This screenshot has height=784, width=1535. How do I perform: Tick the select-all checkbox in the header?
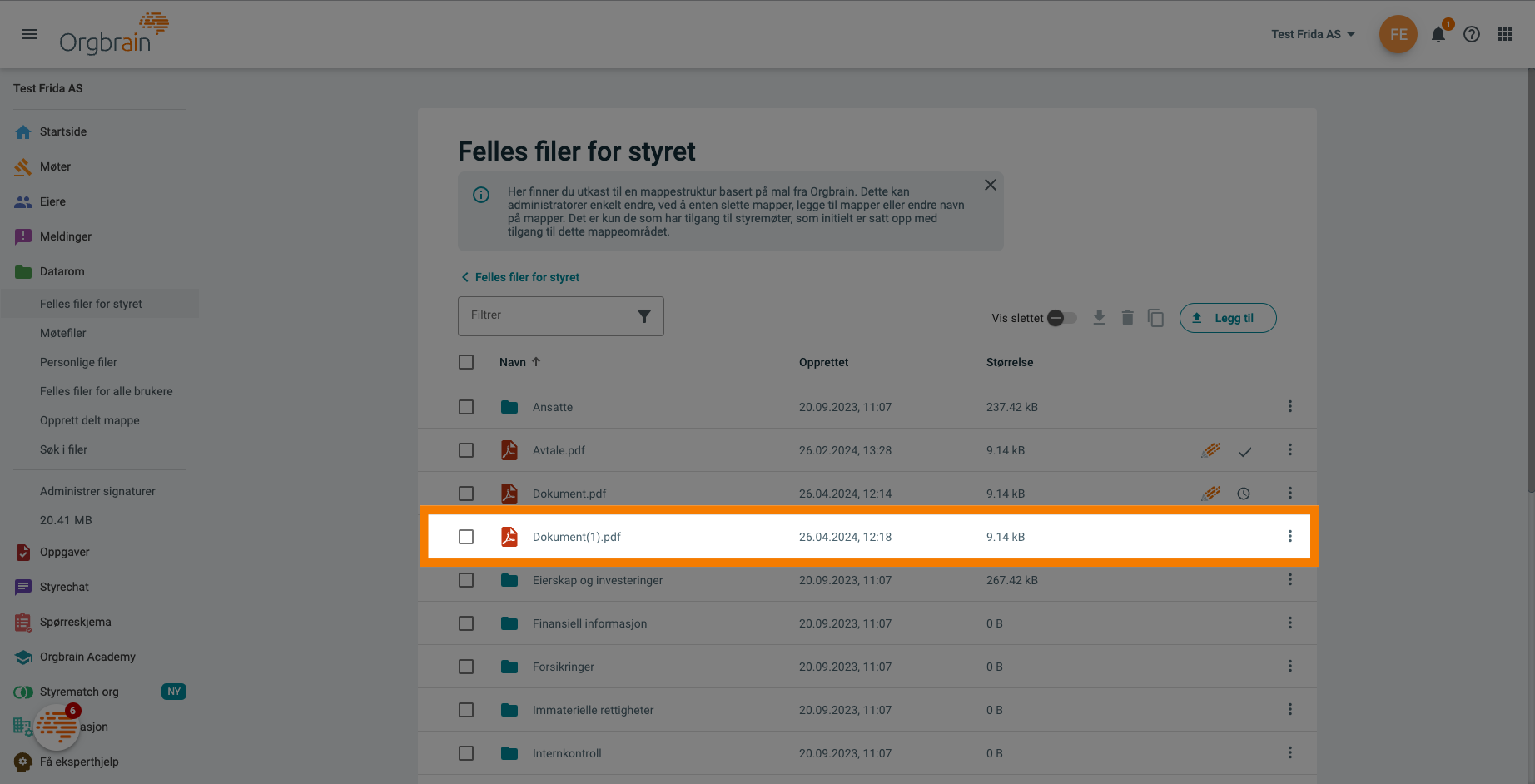coord(466,362)
